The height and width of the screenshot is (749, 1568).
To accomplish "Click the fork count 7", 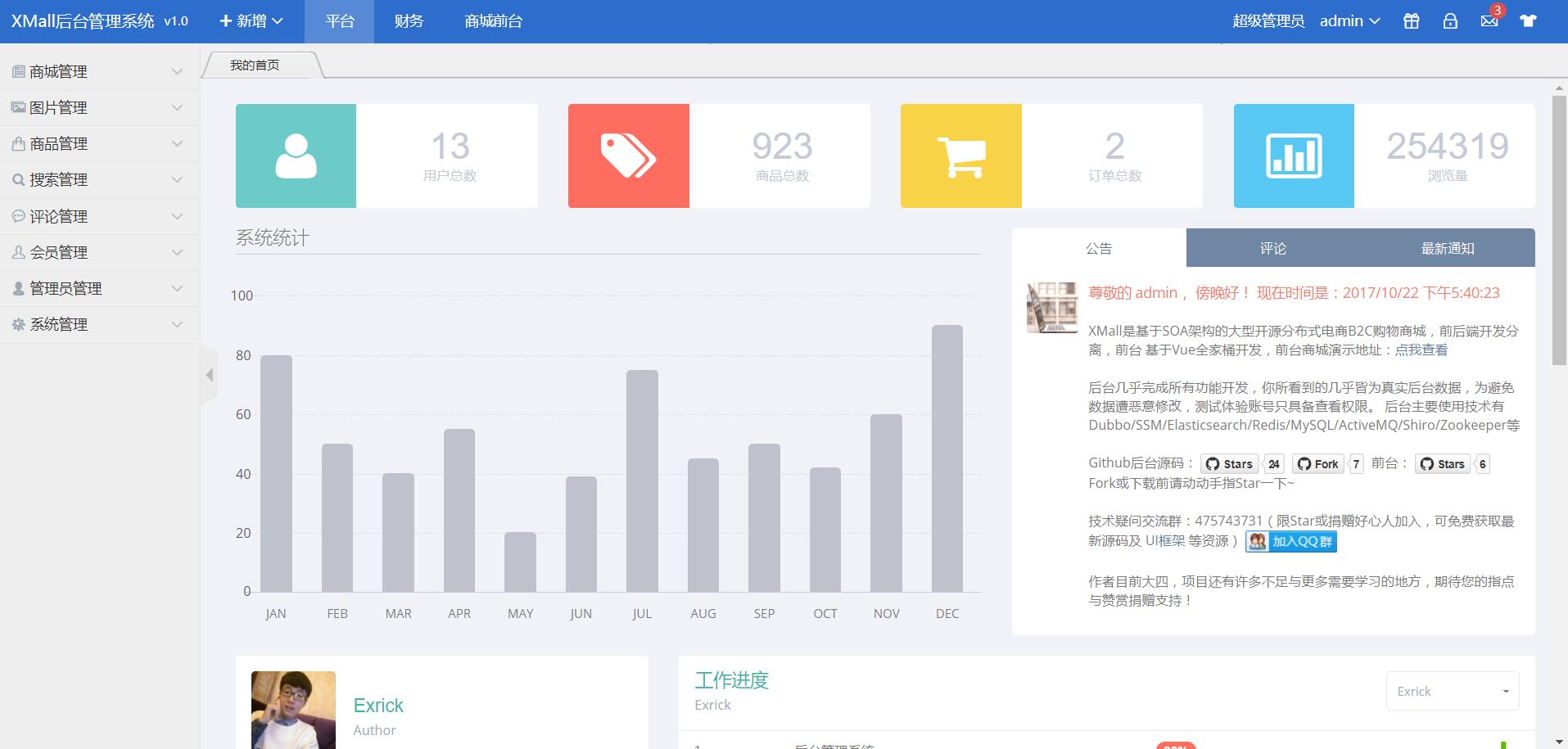I will point(1356,464).
